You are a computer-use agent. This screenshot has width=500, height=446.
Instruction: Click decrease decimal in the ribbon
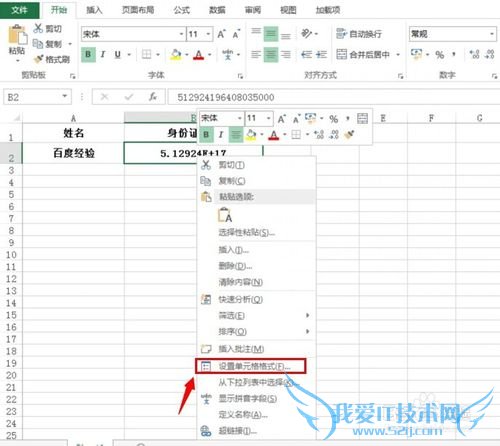(489, 54)
